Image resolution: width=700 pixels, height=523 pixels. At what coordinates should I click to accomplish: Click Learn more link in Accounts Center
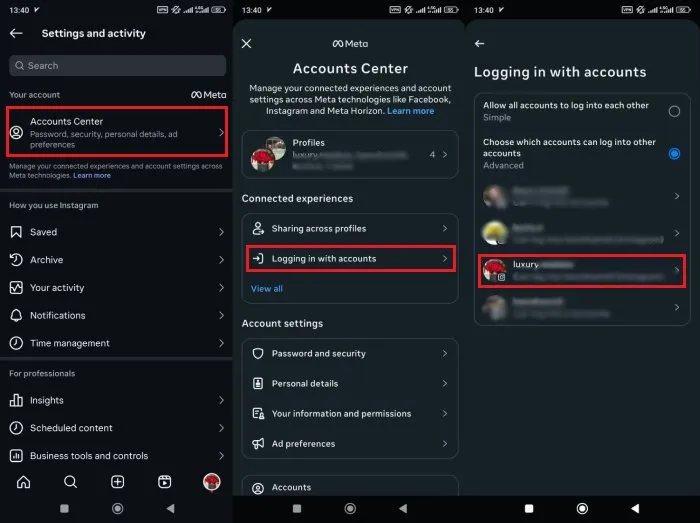click(410, 111)
